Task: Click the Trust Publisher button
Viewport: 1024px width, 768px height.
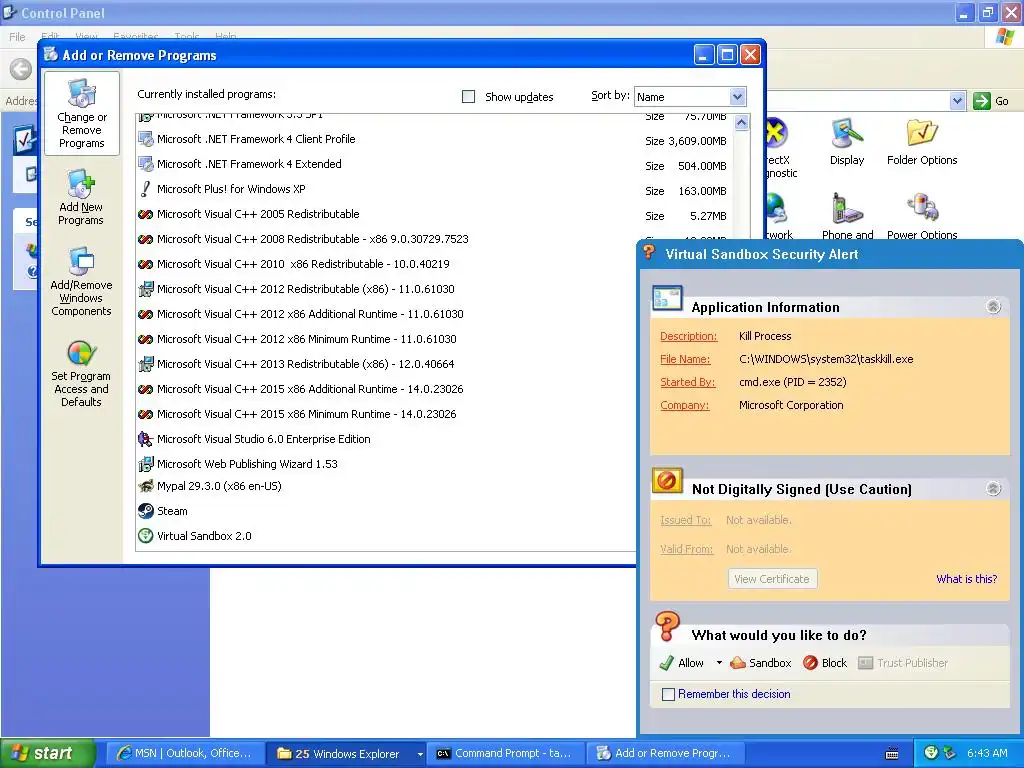Action: click(903, 663)
